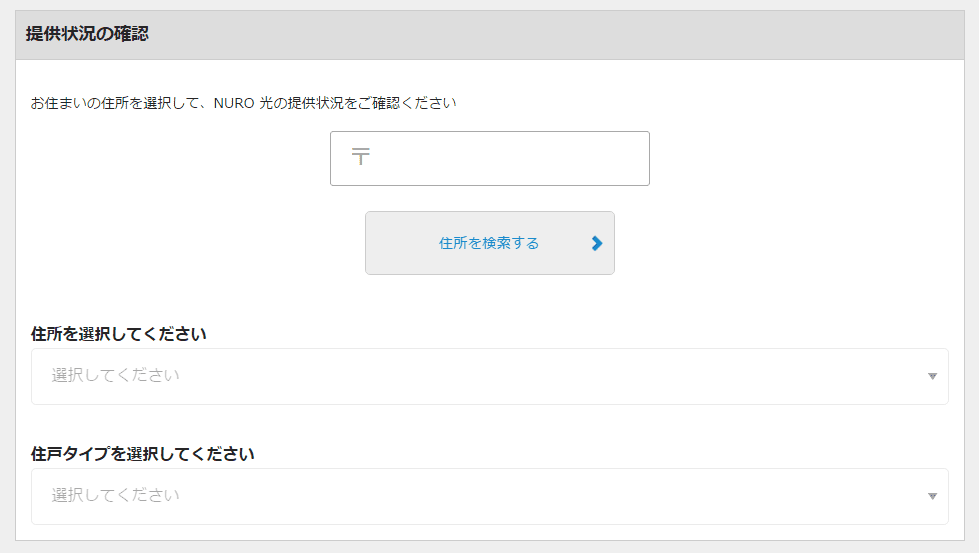979x553 pixels.
Task: Expand the housing type select box at its center
Action: point(490,496)
